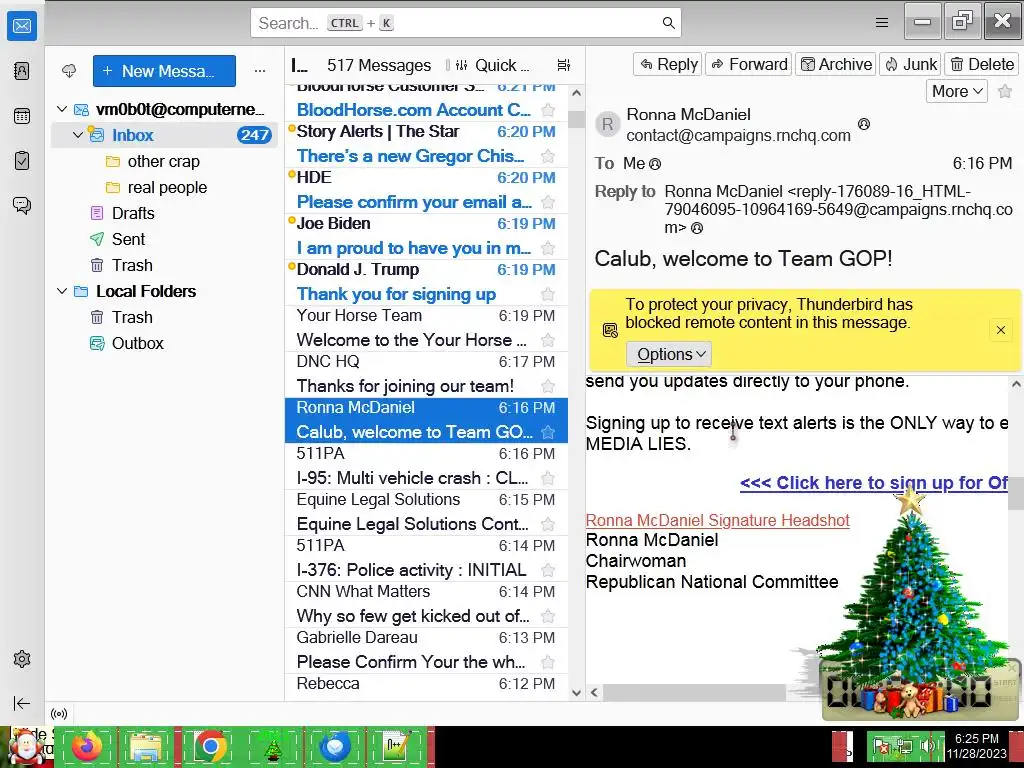Open the "I-95: Multi vehicle crash" message
The height and width of the screenshot is (768, 1024).
click(x=426, y=466)
